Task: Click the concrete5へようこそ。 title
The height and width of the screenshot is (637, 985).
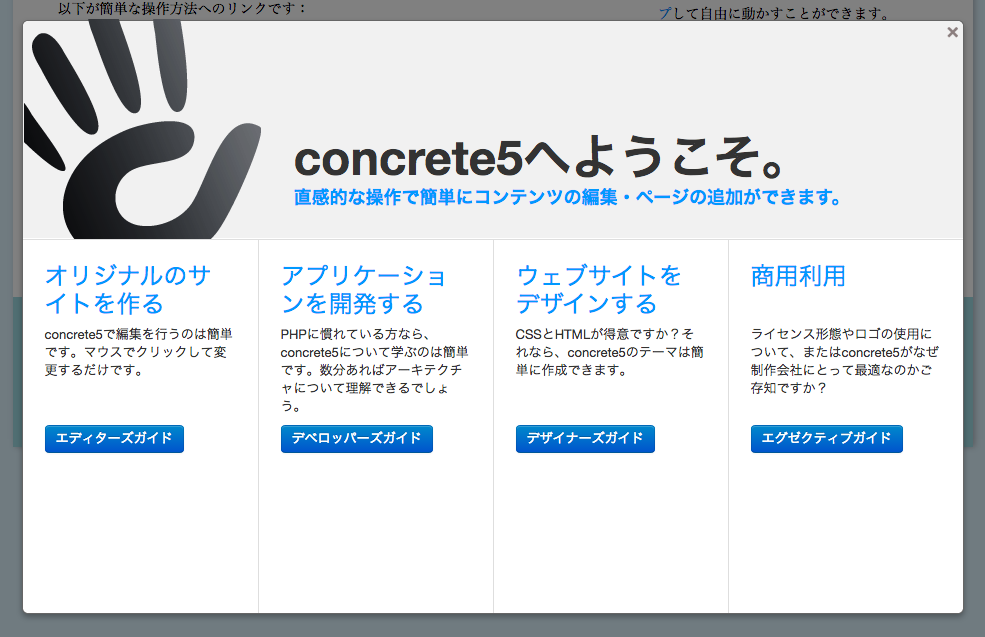Action: coord(539,158)
